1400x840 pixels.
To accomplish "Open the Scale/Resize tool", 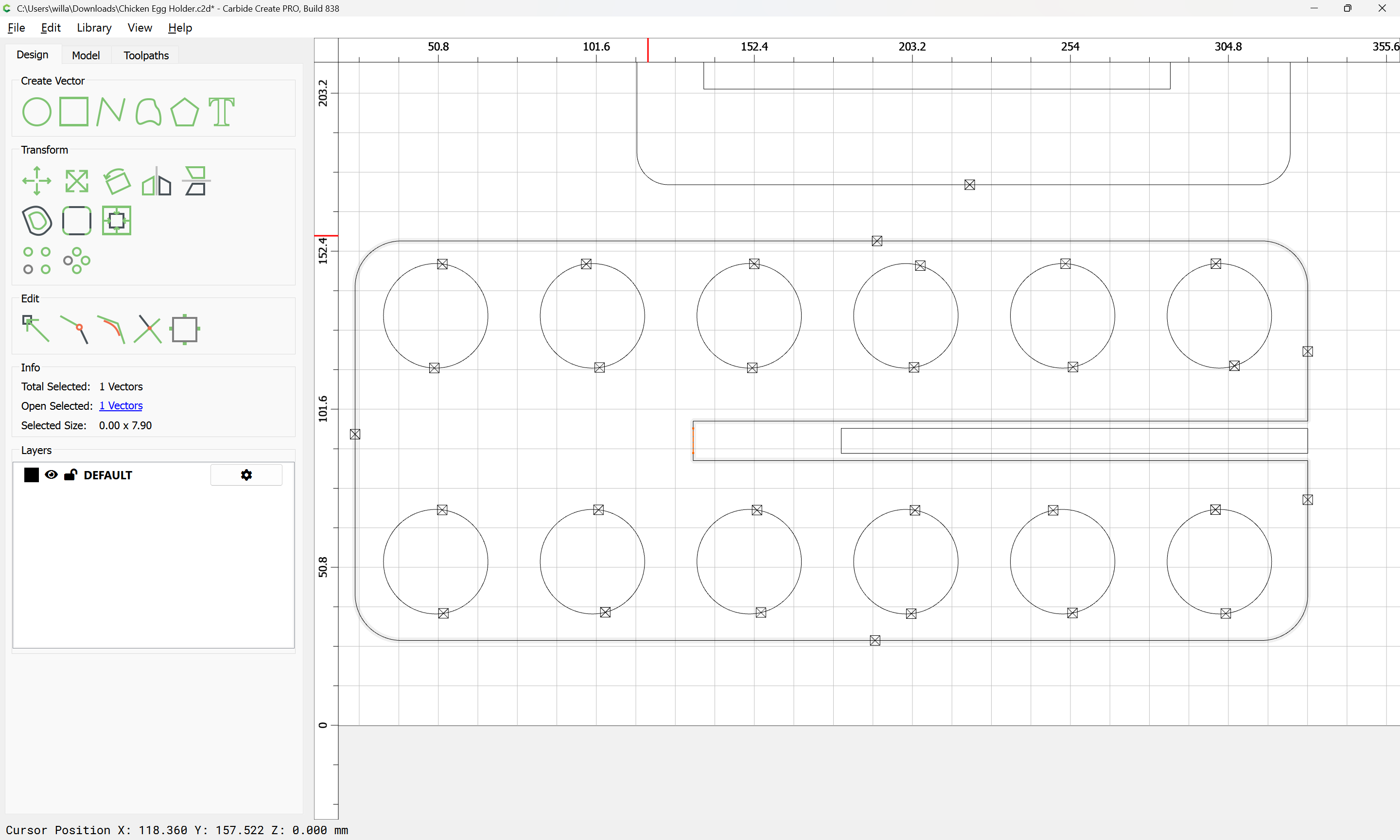I will (76, 181).
